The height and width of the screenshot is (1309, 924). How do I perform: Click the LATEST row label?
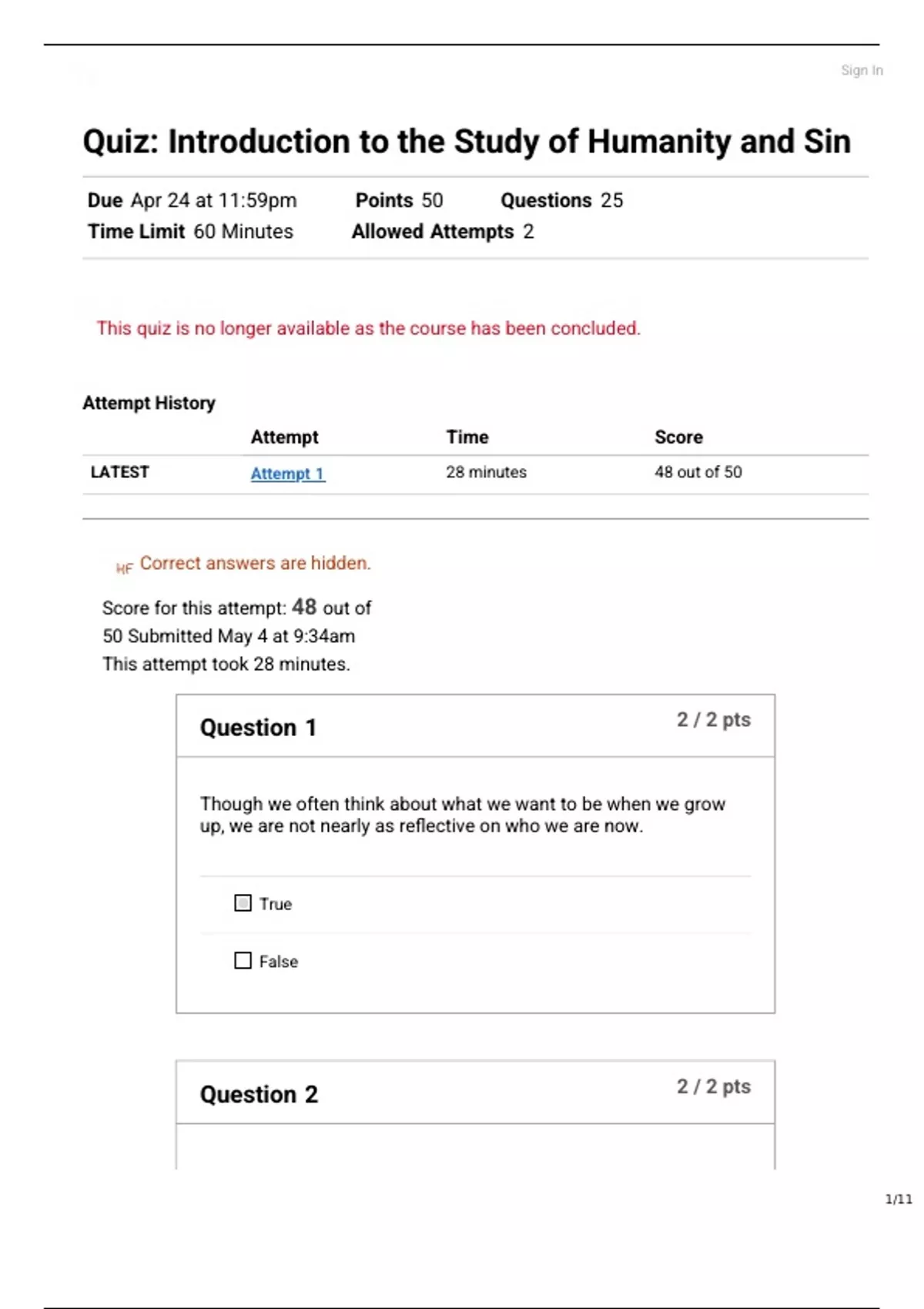click(119, 472)
